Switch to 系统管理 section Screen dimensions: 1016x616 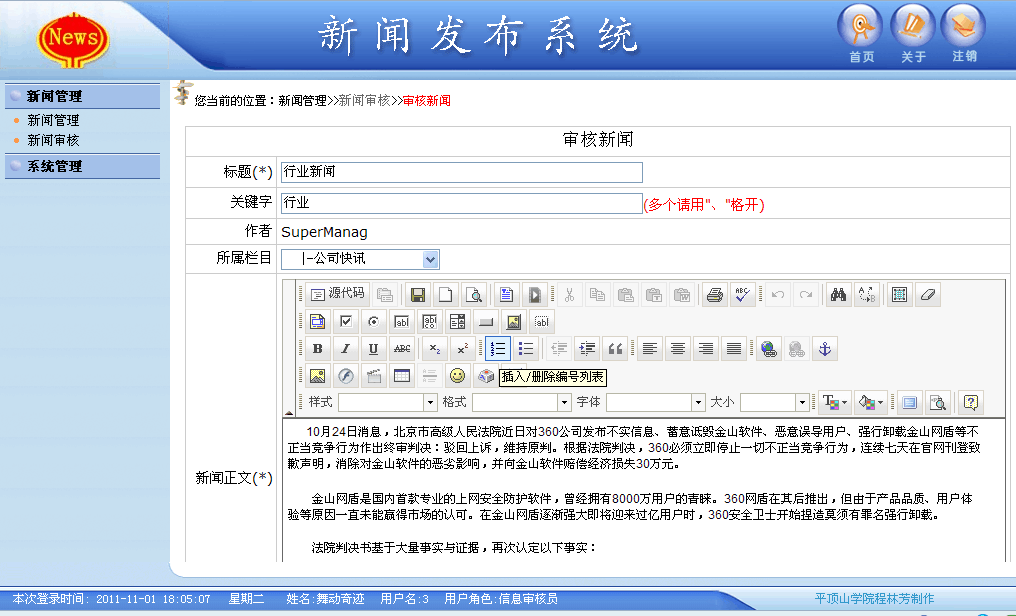tap(48, 166)
